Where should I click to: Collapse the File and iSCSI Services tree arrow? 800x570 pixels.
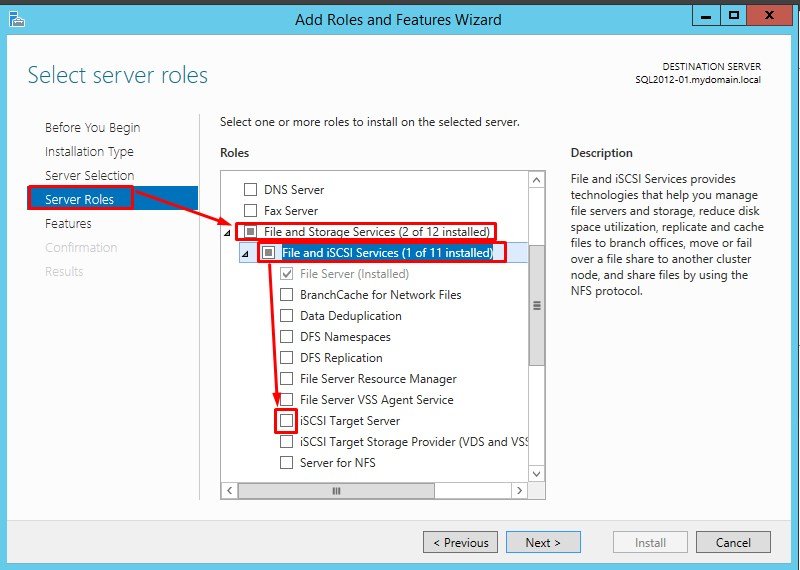[x=245, y=254]
